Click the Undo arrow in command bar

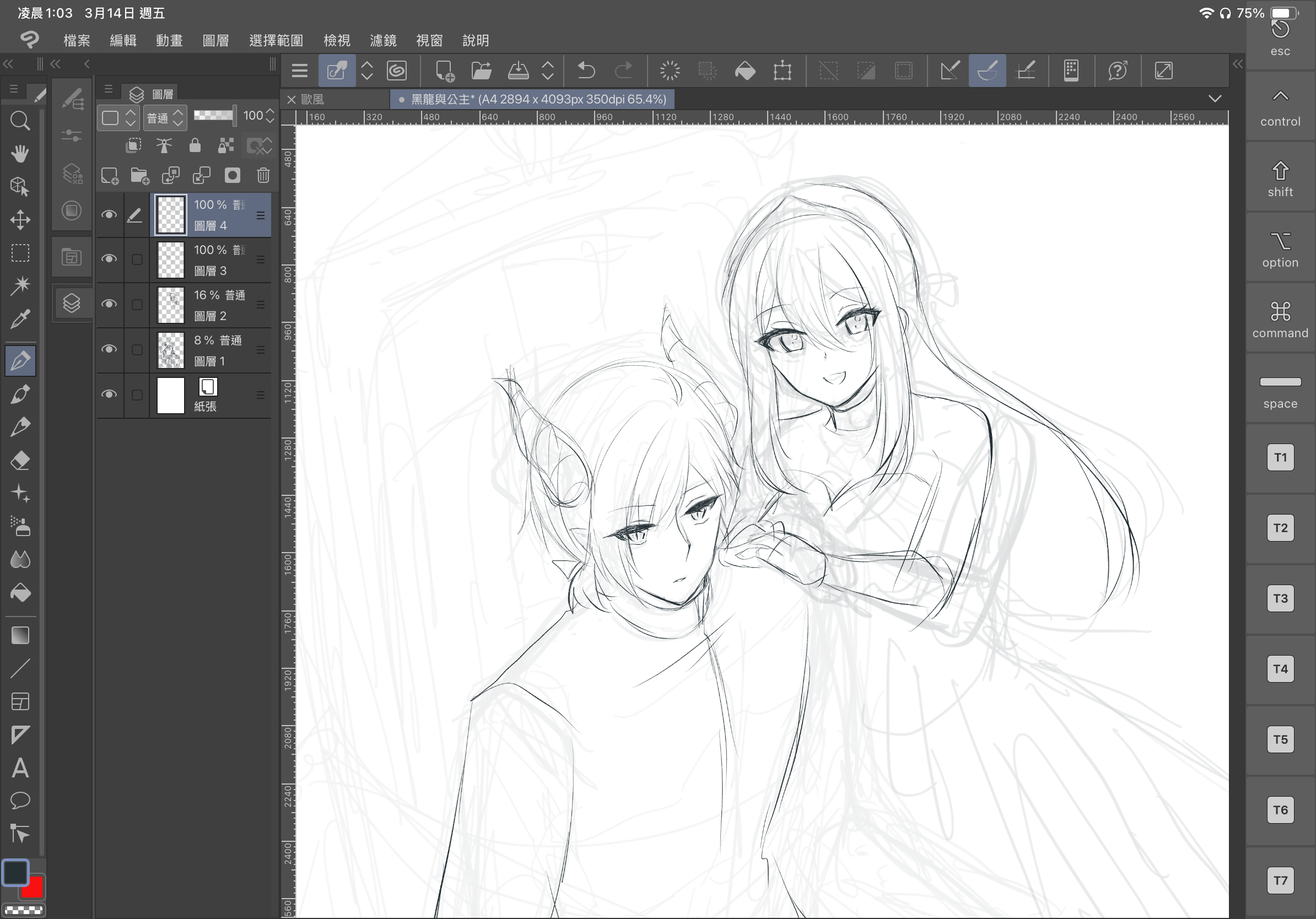pos(586,71)
